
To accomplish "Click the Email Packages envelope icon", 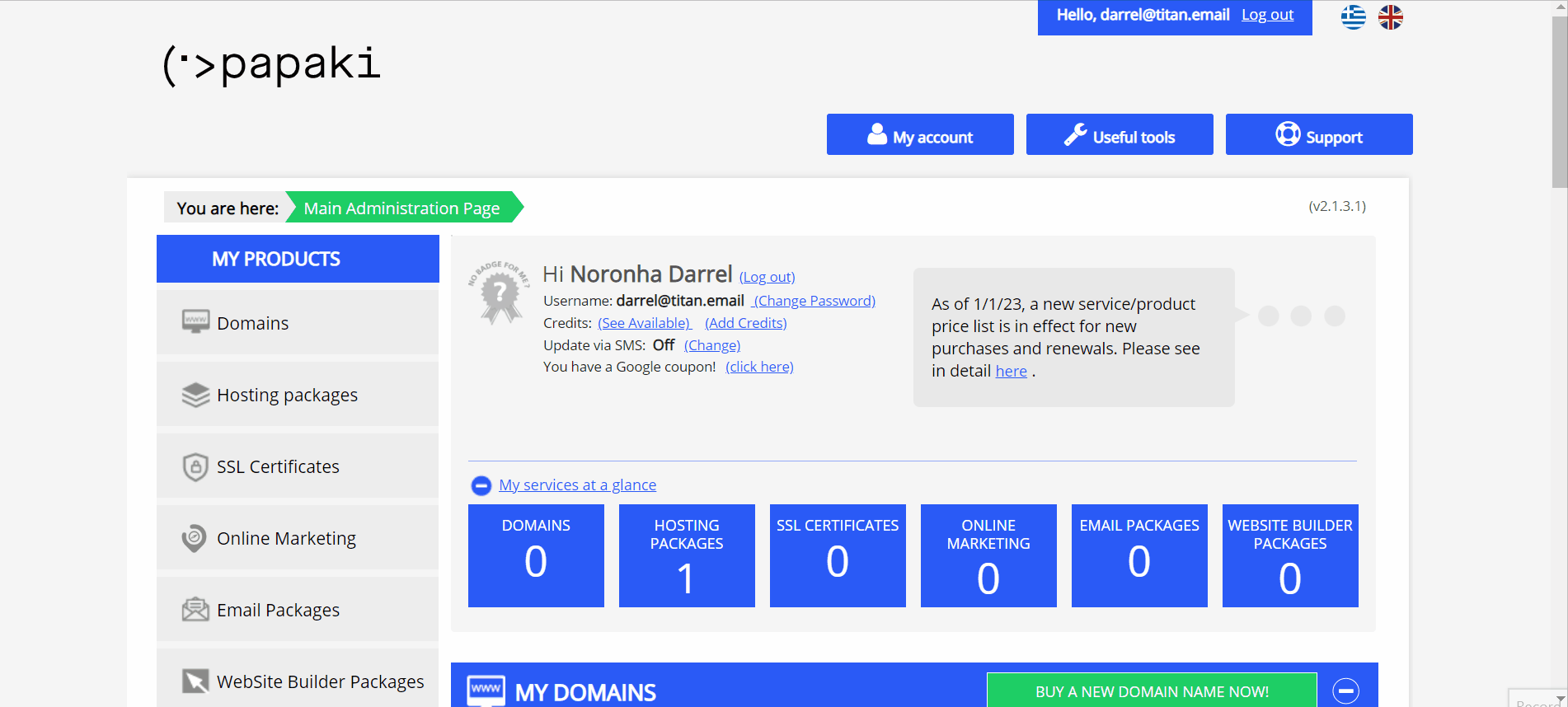I will click(x=195, y=610).
